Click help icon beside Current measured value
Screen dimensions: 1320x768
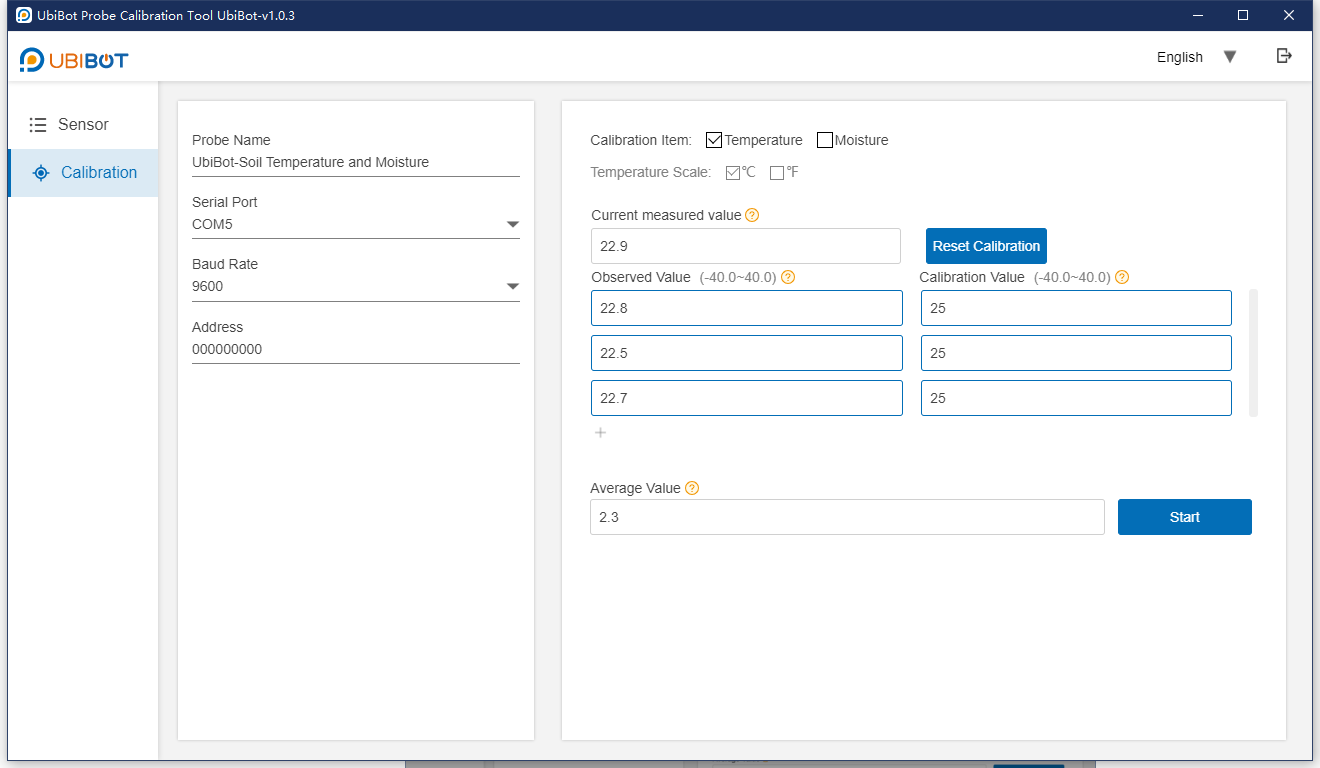pyautogui.click(x=753, y=215)
